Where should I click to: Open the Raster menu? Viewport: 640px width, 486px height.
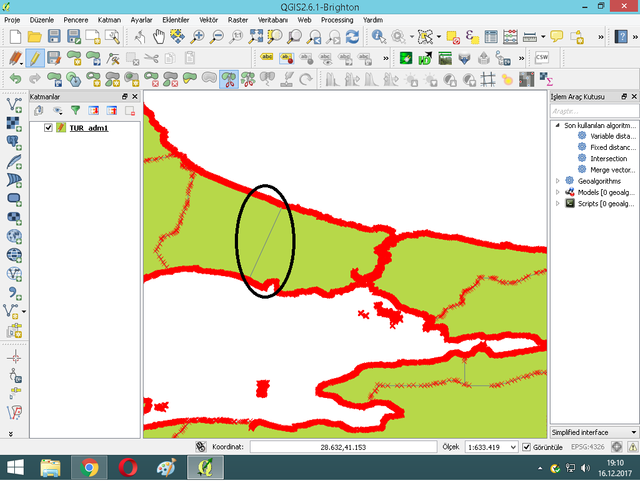click(x=238, y=20)
